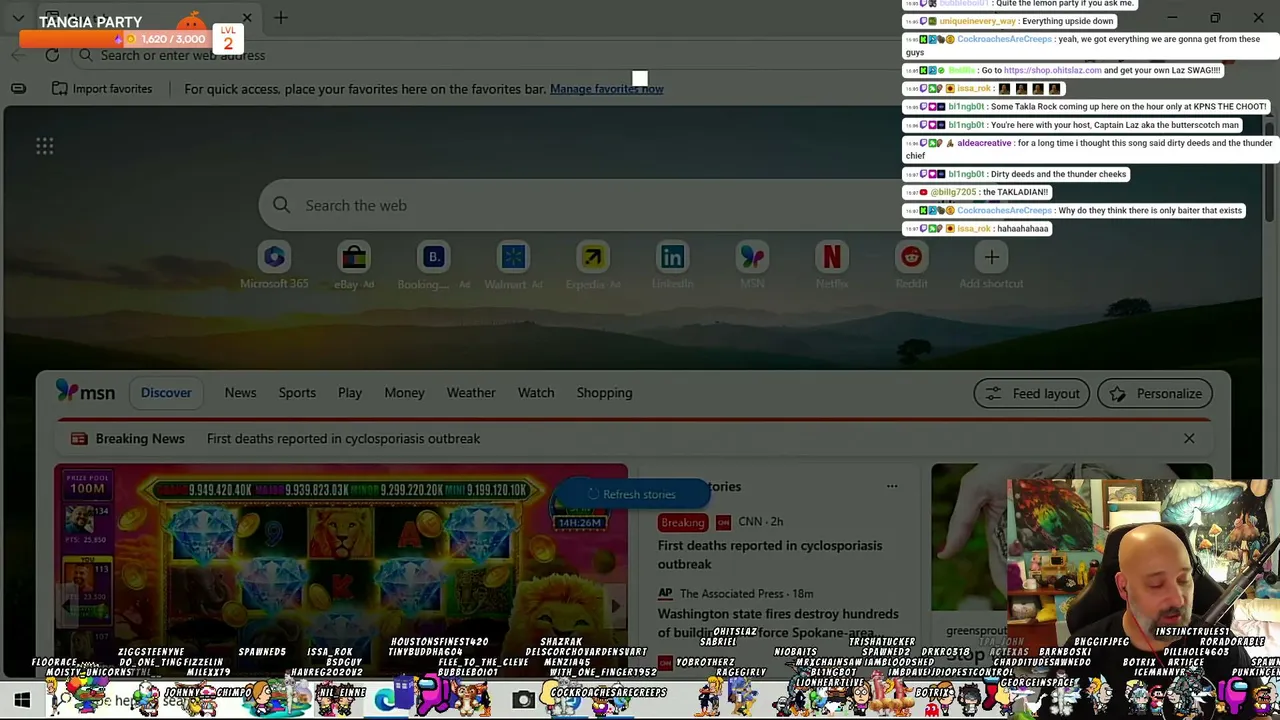Open the eBay shortcut tile

[354, 266]
